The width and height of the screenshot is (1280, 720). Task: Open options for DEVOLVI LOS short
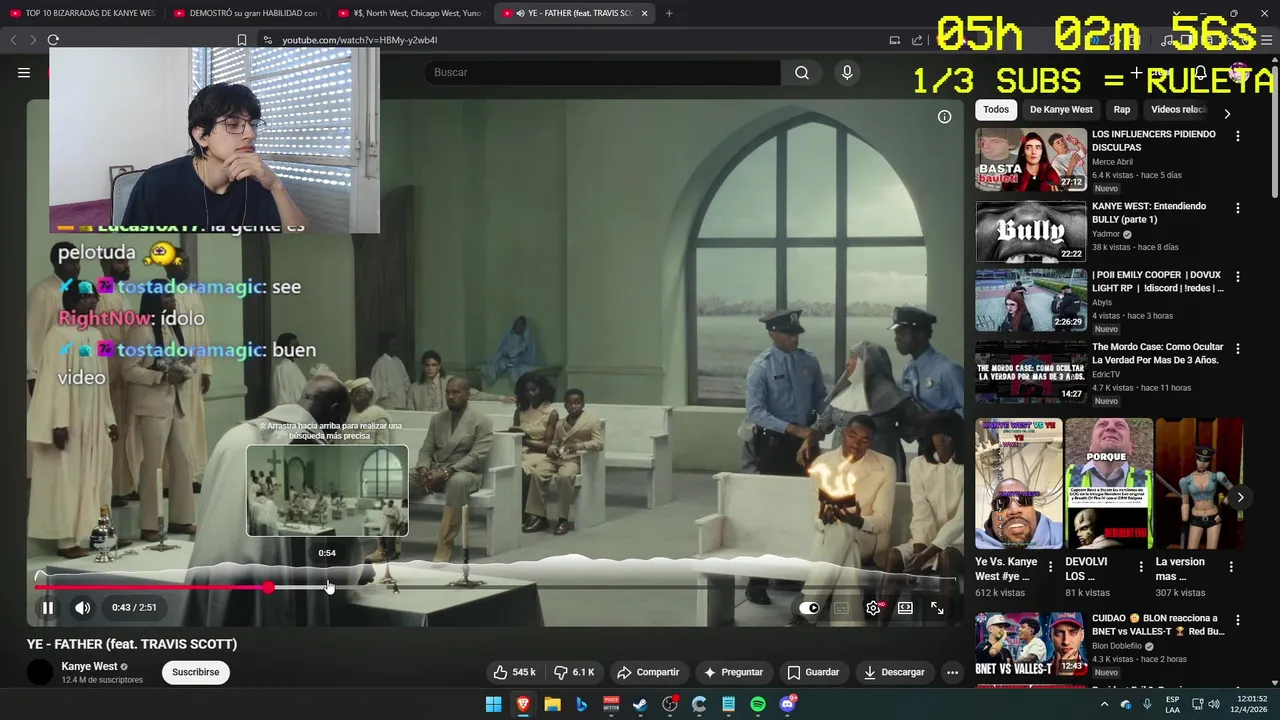(1141, 566)
